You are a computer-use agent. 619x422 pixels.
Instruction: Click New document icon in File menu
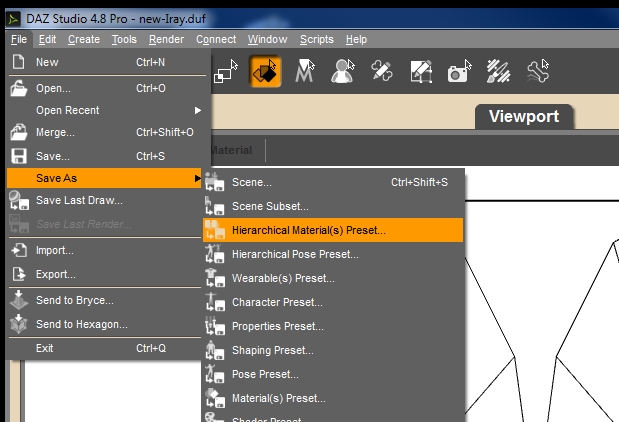click(19, 62)
